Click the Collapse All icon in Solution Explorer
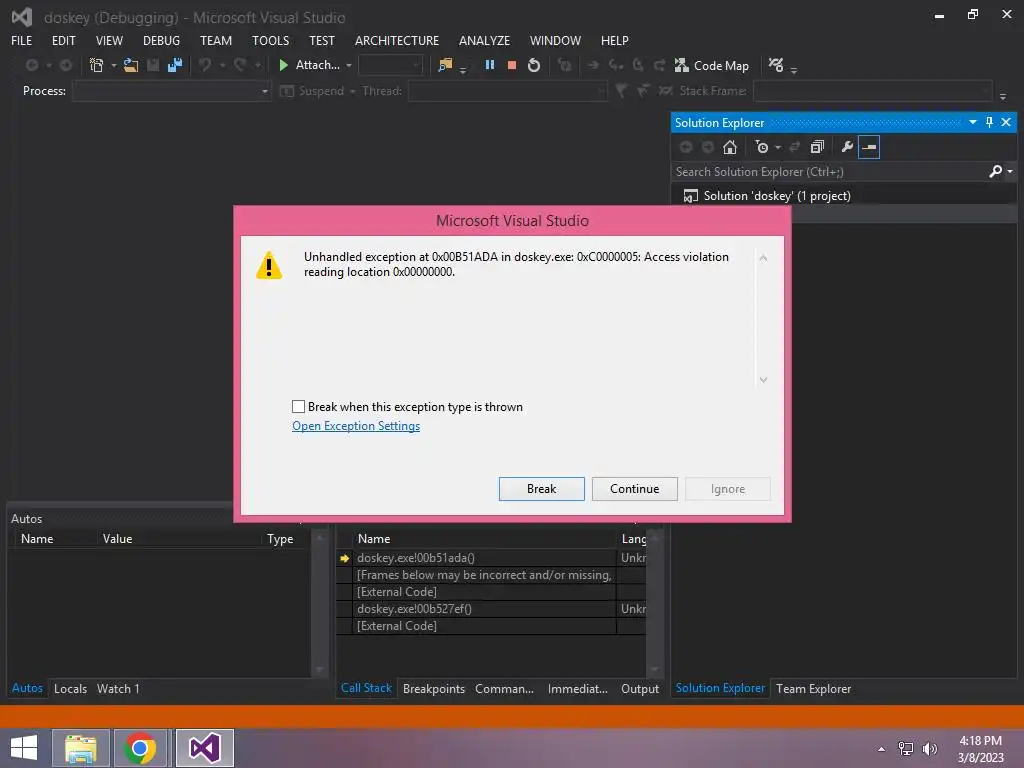1024x768 pixels. 817,147
